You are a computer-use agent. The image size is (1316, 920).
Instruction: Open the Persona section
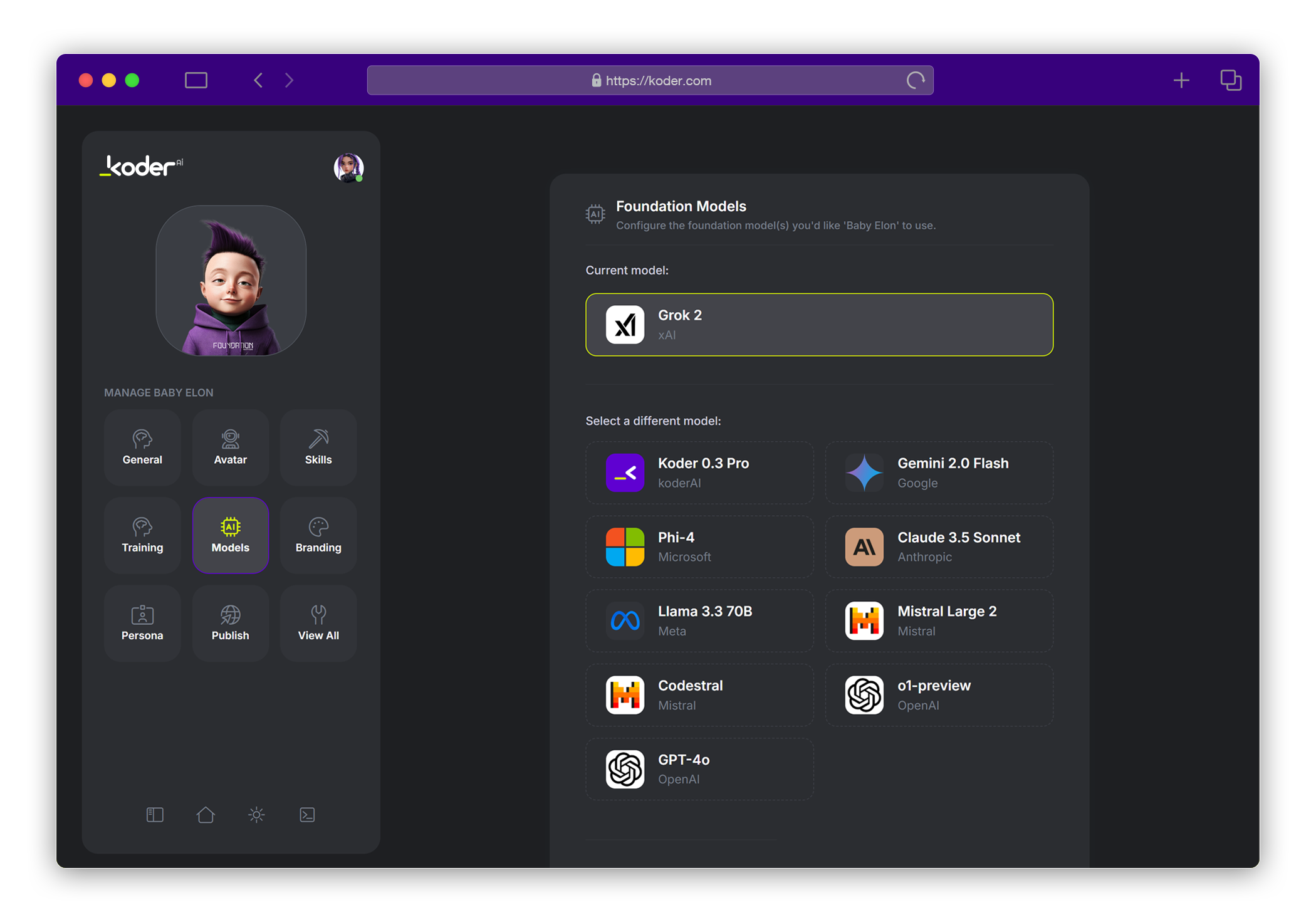point(142,624)
